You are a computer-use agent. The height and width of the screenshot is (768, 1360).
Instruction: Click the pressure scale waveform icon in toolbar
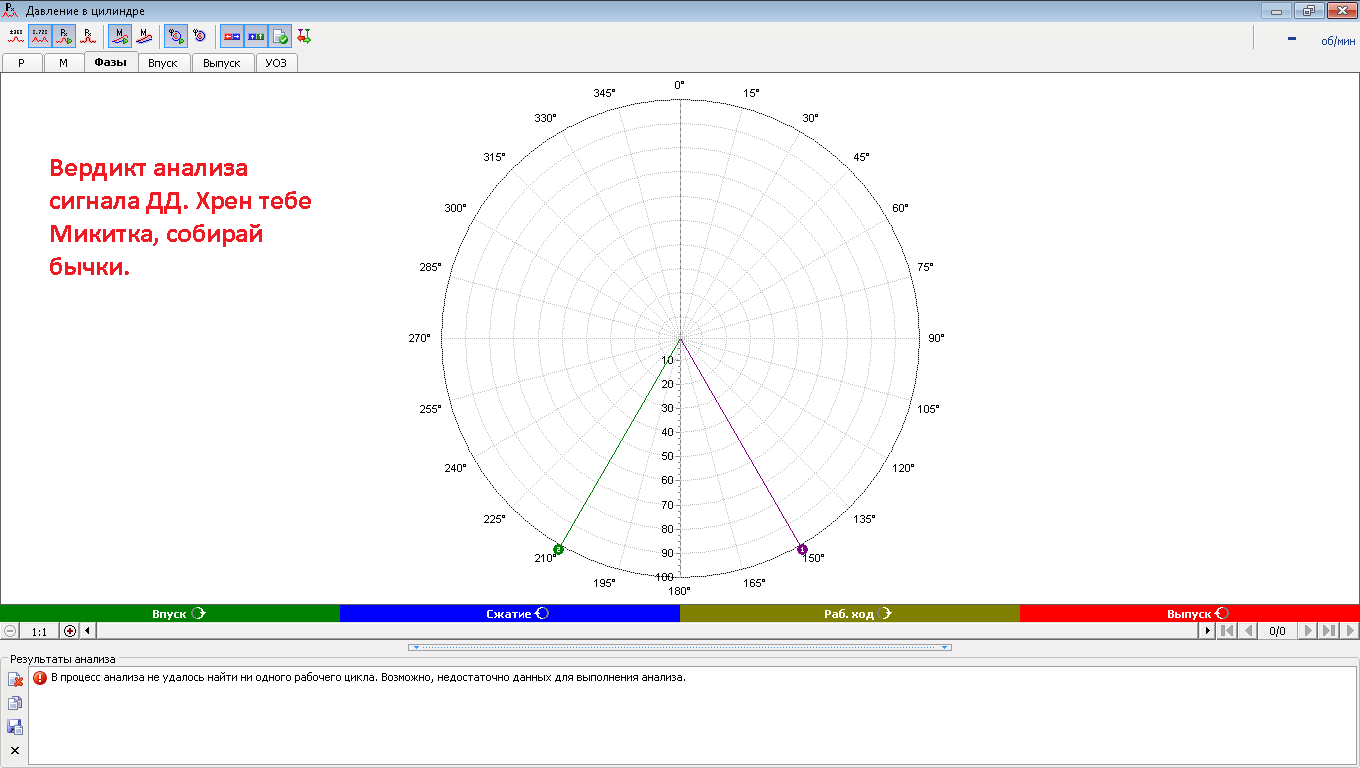click(x=16, y=36)
